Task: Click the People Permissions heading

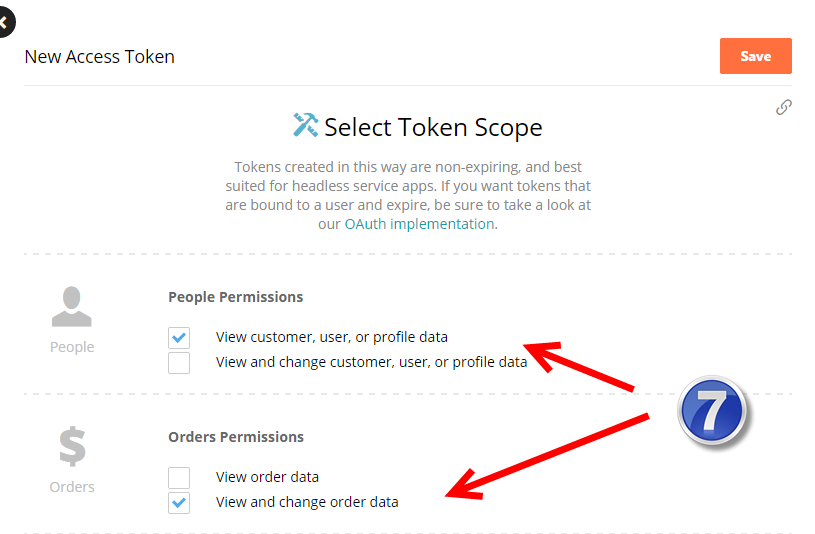Action: [x=235, y=297]
